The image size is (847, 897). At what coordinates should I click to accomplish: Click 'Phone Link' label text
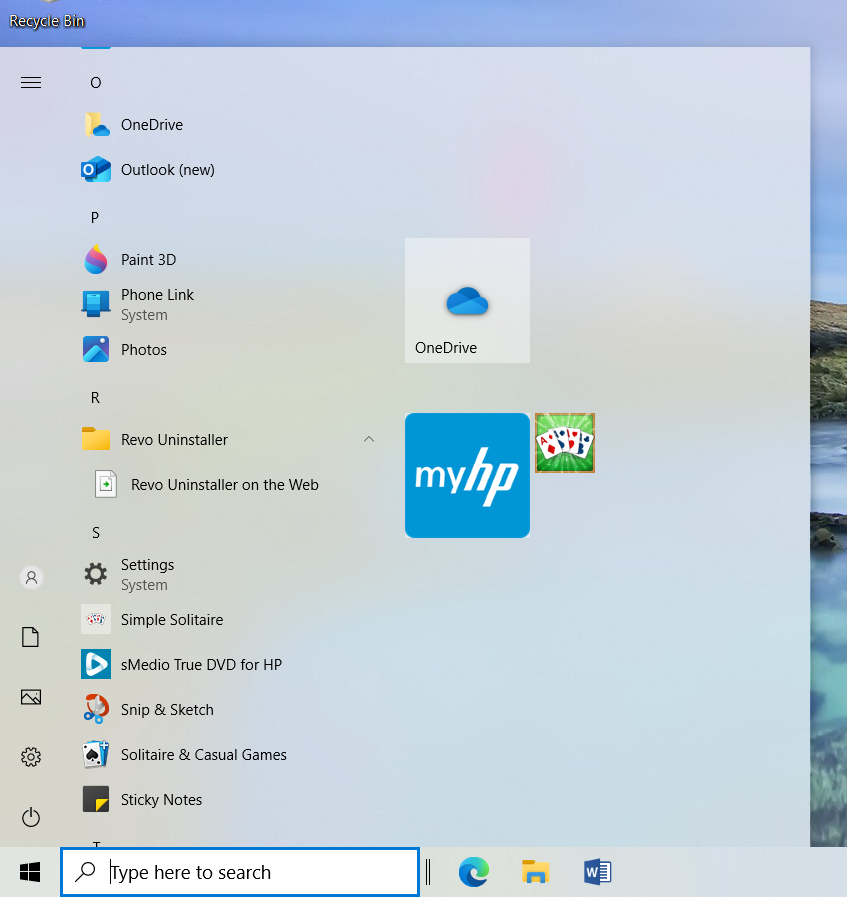click(x=157, y=295)
